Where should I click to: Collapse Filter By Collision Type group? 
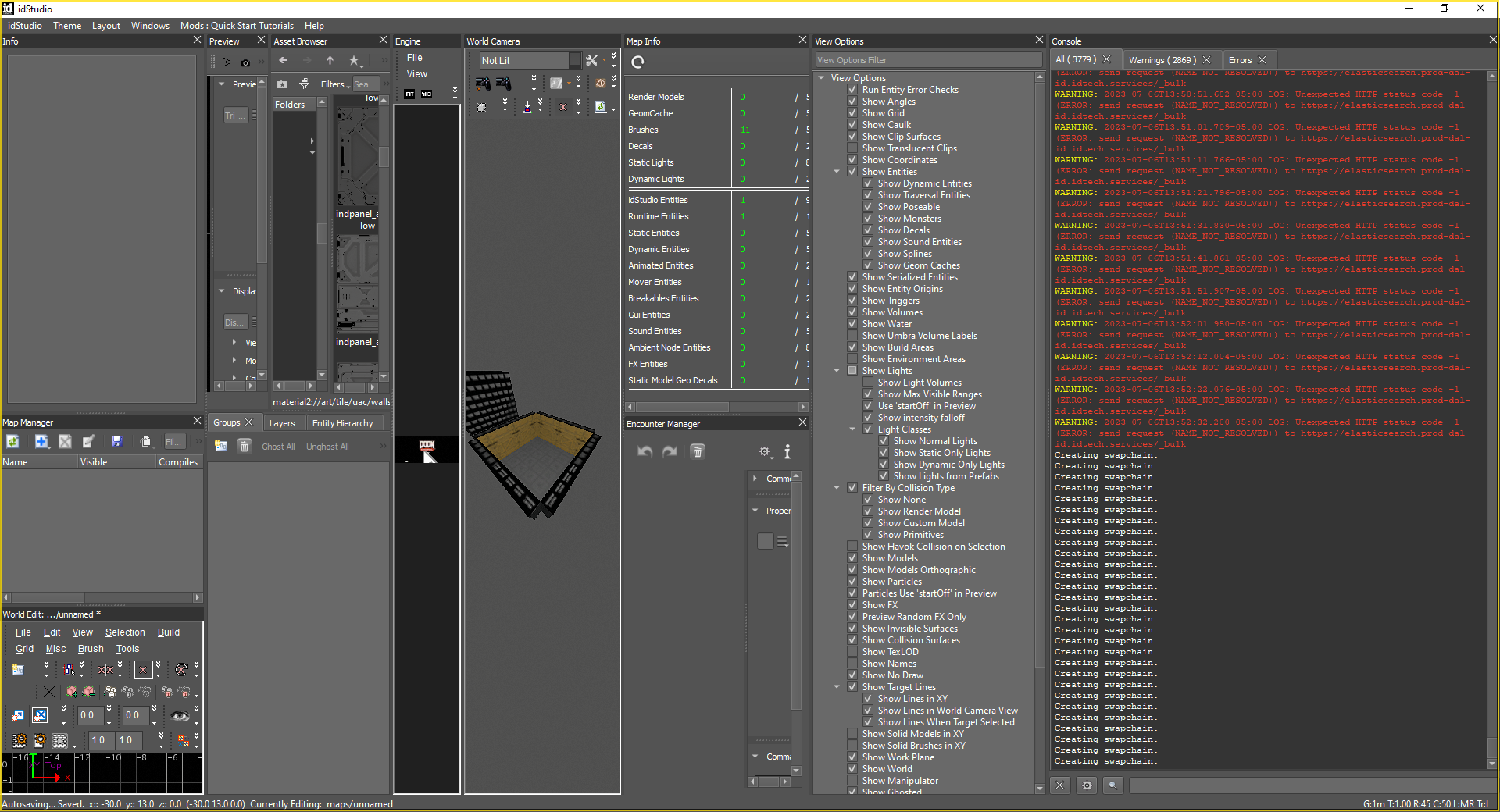[837, 488]
